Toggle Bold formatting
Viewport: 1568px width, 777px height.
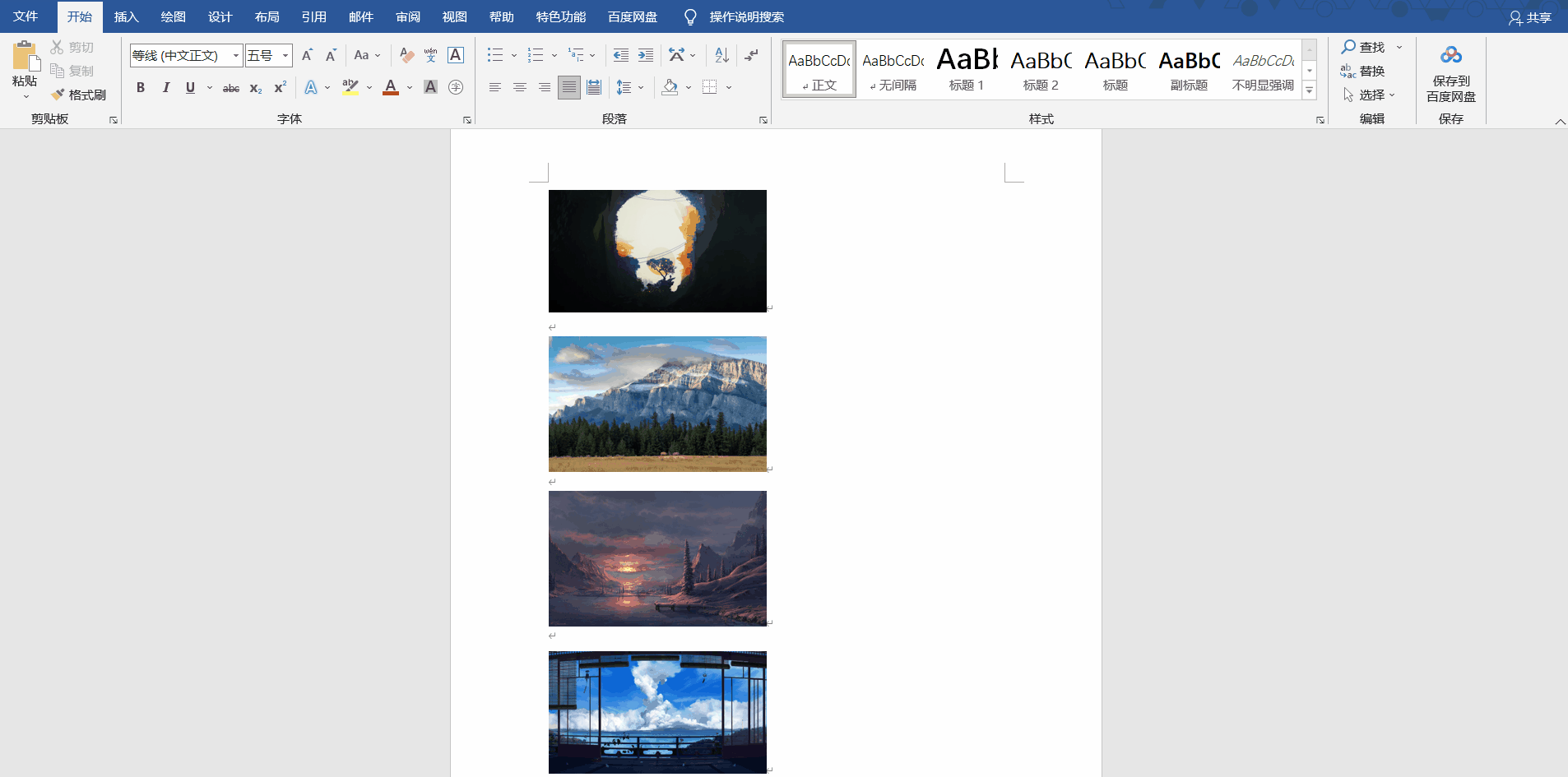[141, 87]
